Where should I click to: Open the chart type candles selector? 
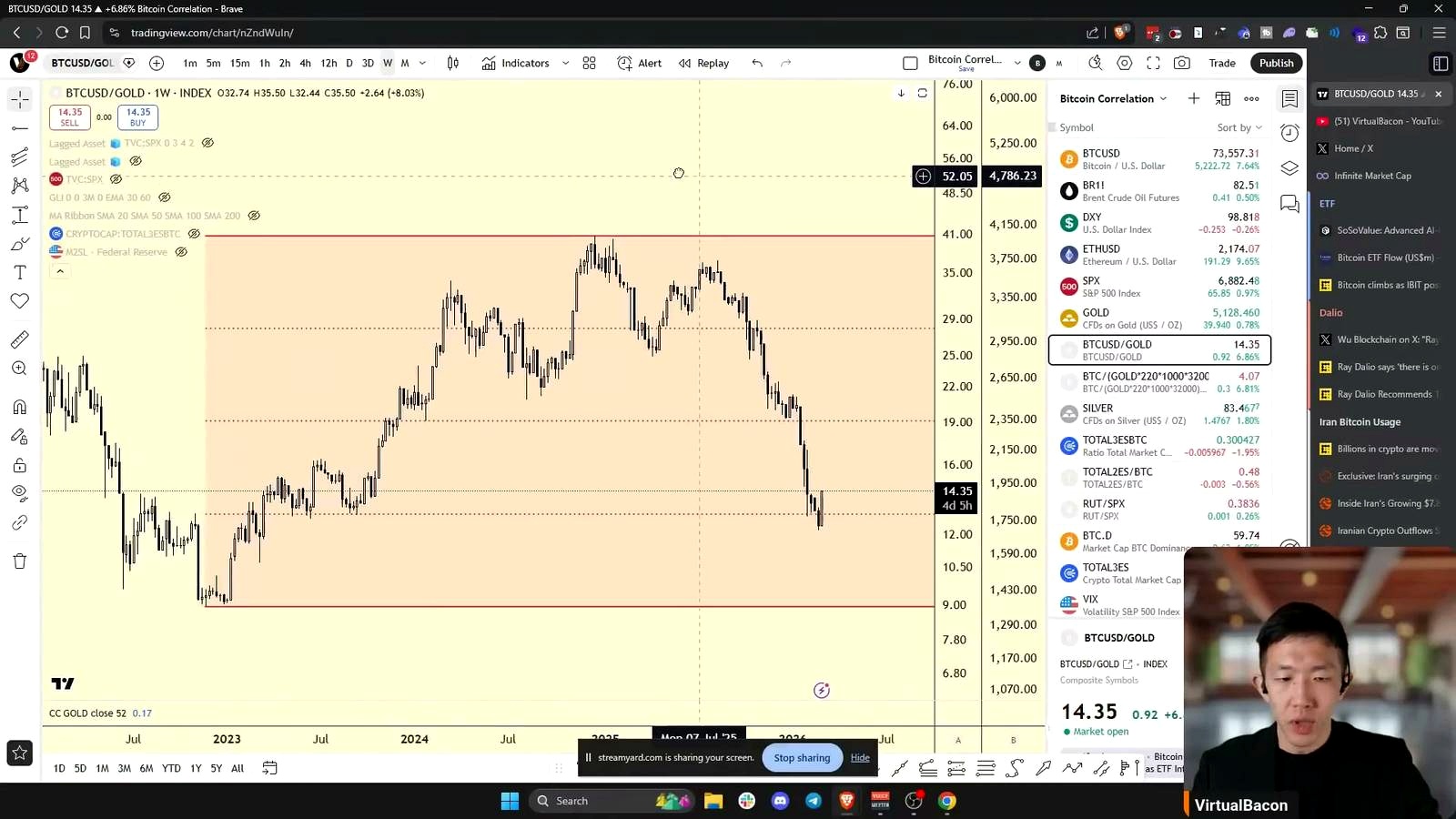[x=453, y=63]
